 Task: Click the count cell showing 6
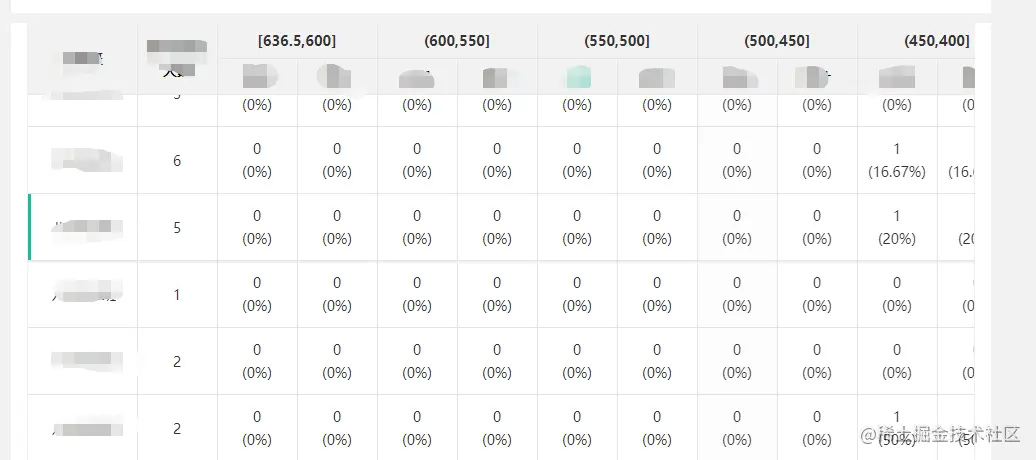tap(177, 160)
